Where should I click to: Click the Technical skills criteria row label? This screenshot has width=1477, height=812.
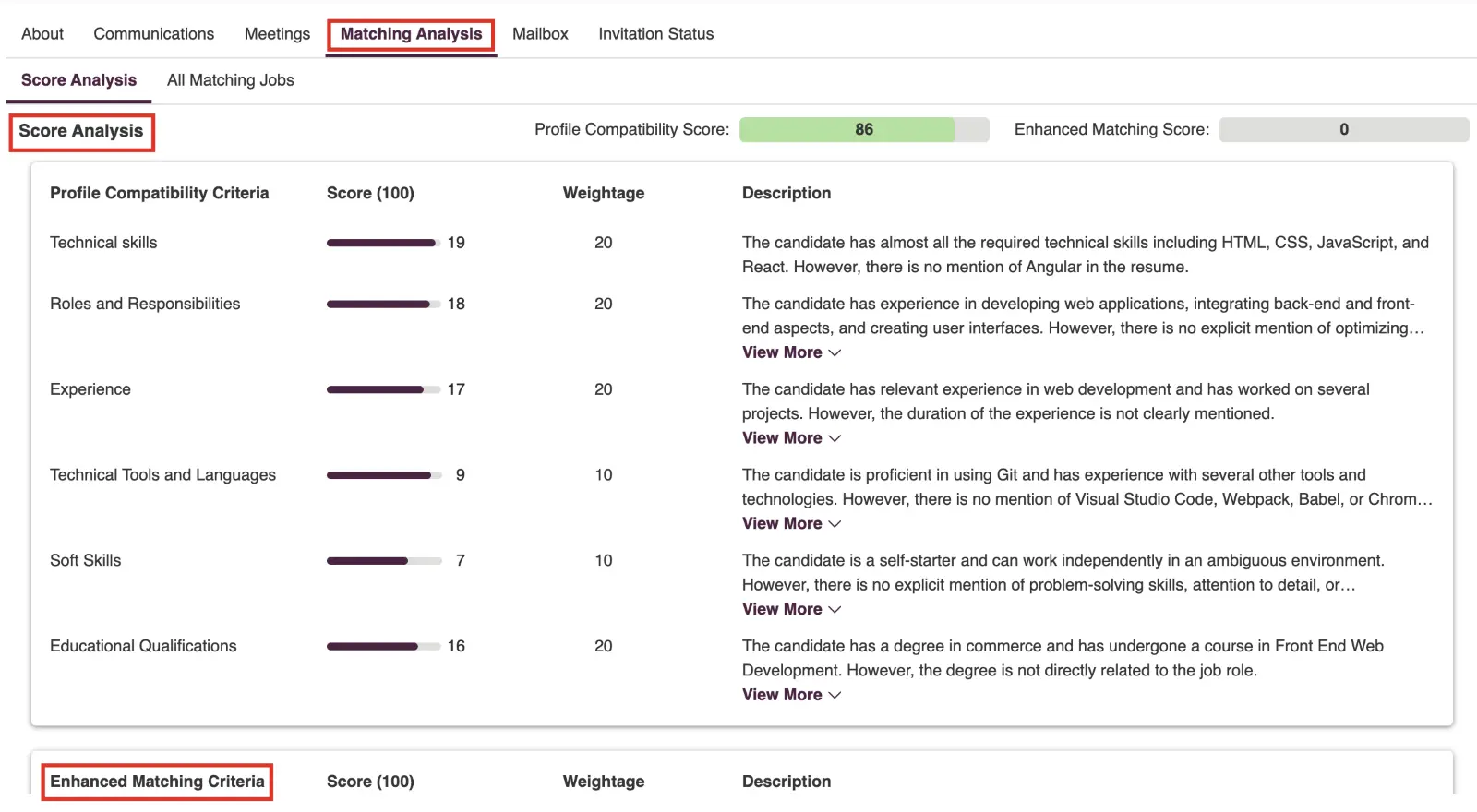click(103, 243)
